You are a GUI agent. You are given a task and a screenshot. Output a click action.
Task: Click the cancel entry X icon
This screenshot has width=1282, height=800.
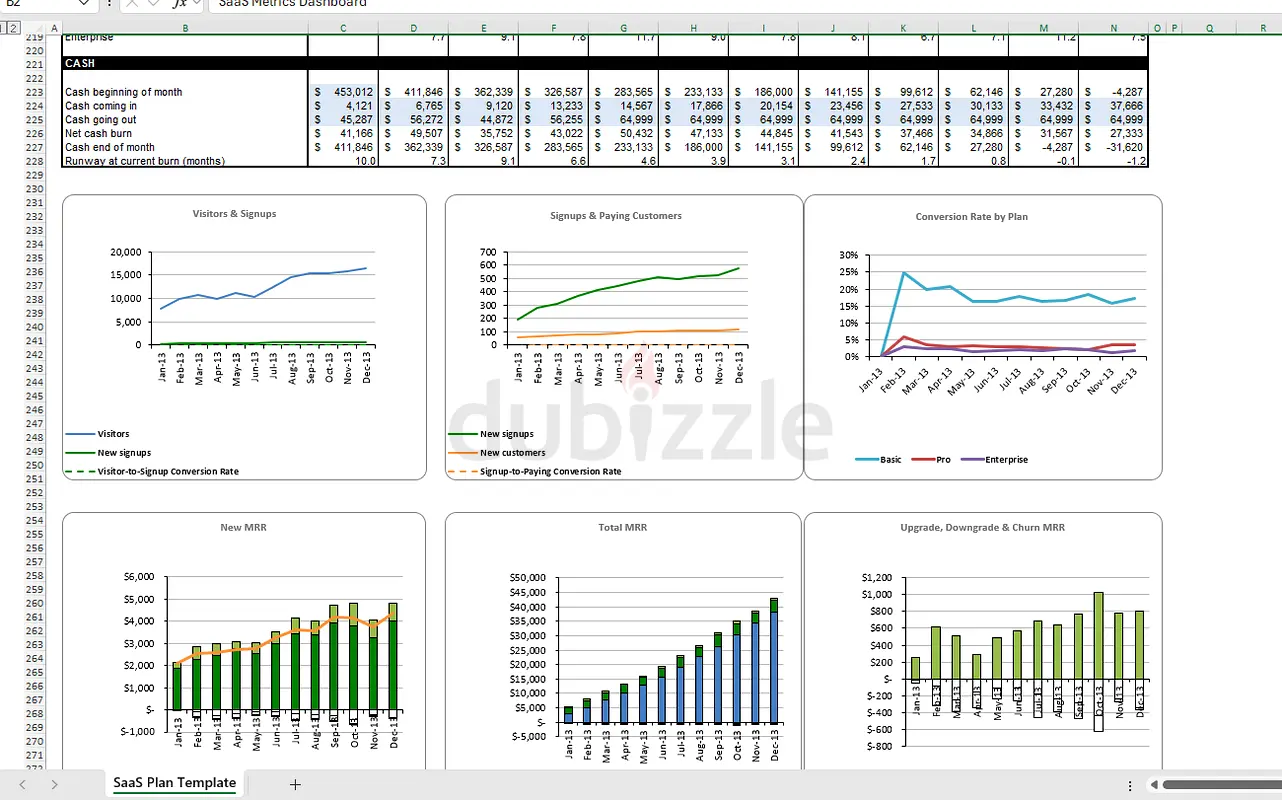click(x=133, y=4)
